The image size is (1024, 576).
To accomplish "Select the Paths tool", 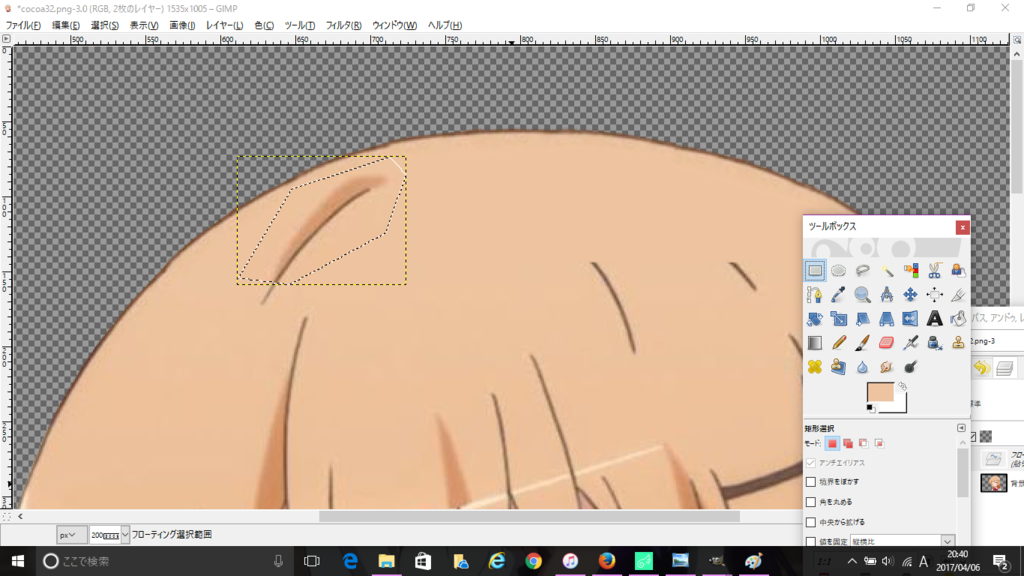I will click(814, 295).
